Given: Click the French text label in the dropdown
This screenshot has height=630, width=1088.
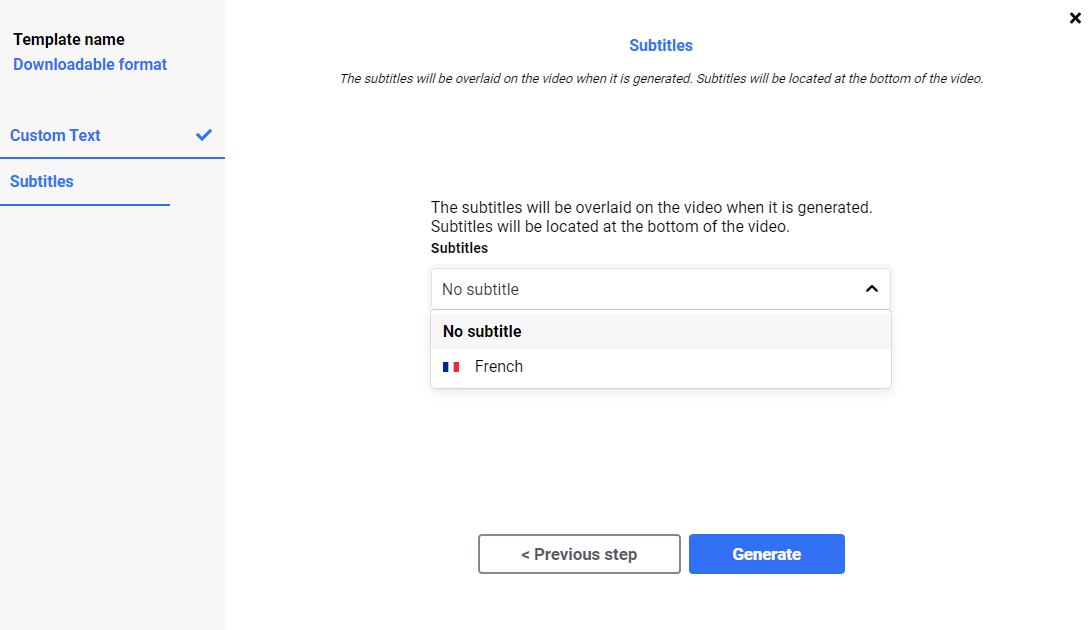Looking at the screenshot, I should 499,366.
